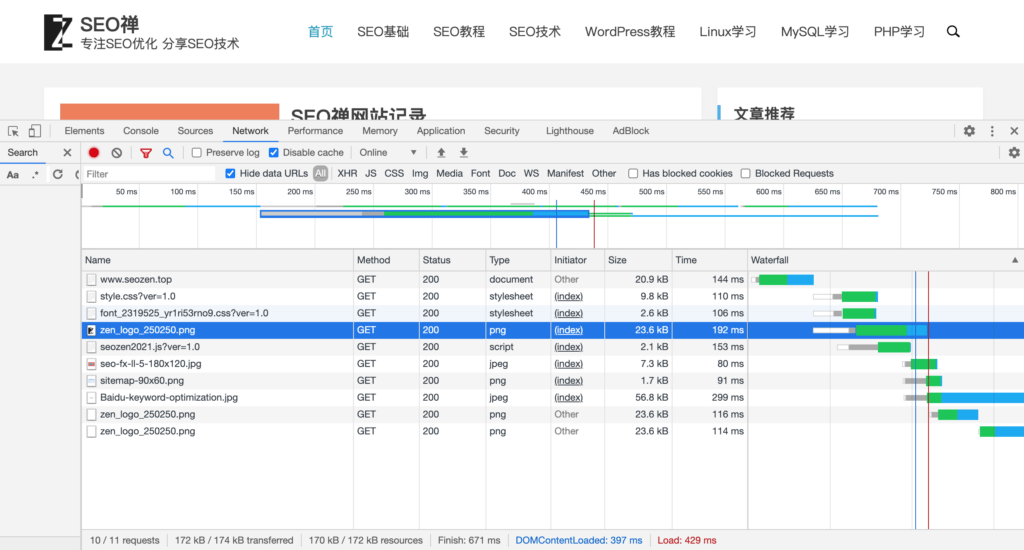The width and height of the screenshot is (1024, 550).
Task: Click the blue DOMContentLoaded marker in overview
Action: click(x=556, y=224)
